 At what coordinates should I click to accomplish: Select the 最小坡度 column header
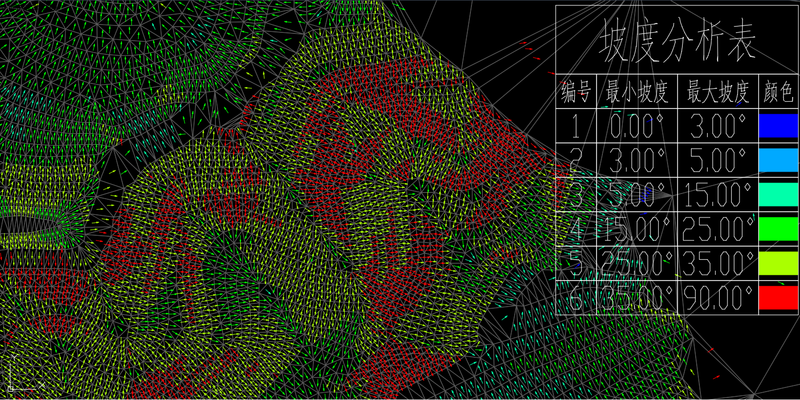pyautogui.click(x=638, y=92)
